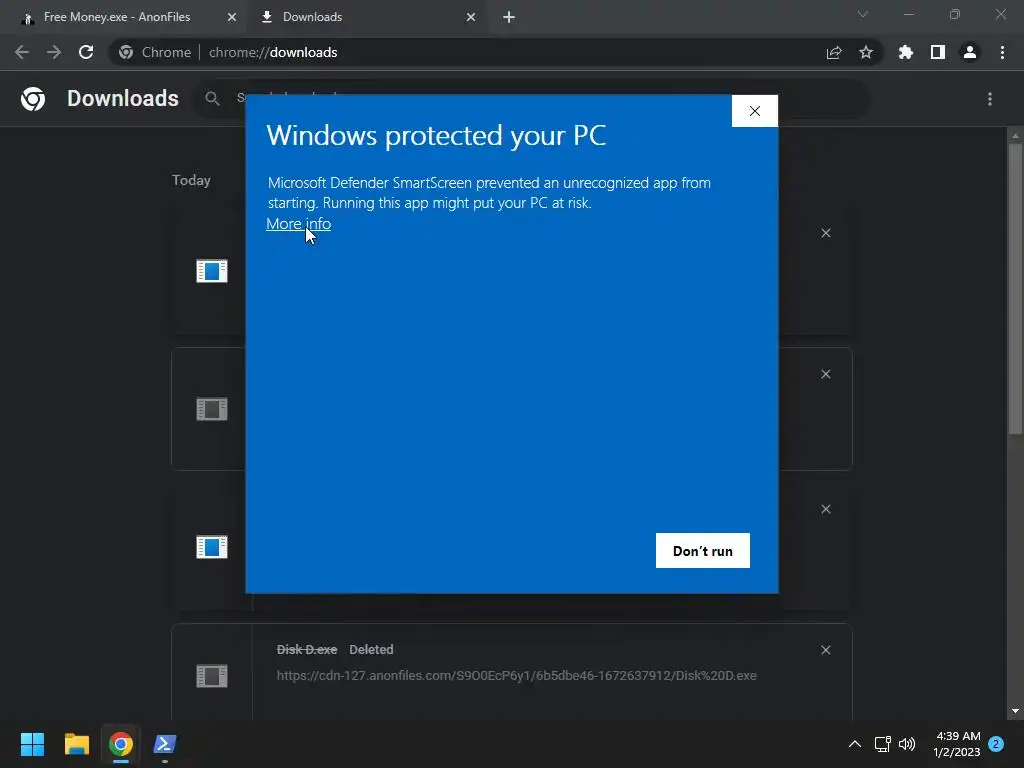Remove the first download from list
The width and height of the screenshot is (1024, 768).
[x=825, y=233]
